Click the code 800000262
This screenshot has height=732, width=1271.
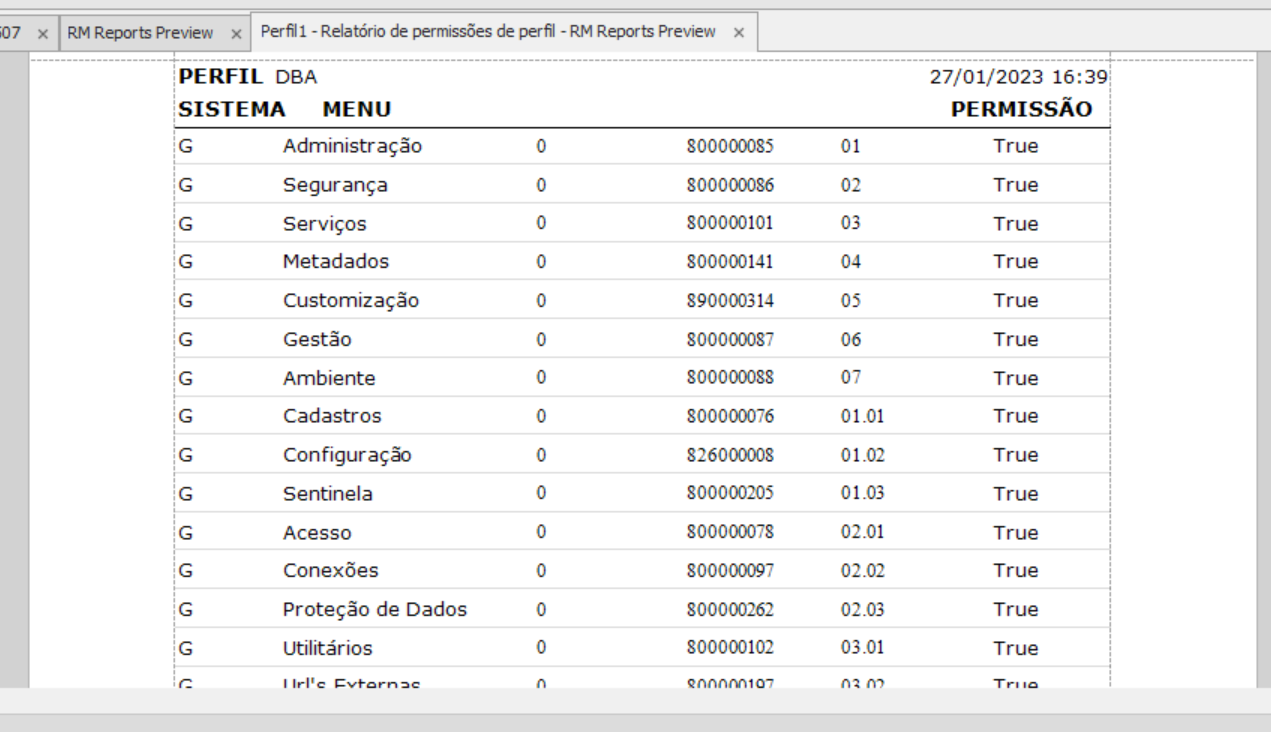click(730, 610)
